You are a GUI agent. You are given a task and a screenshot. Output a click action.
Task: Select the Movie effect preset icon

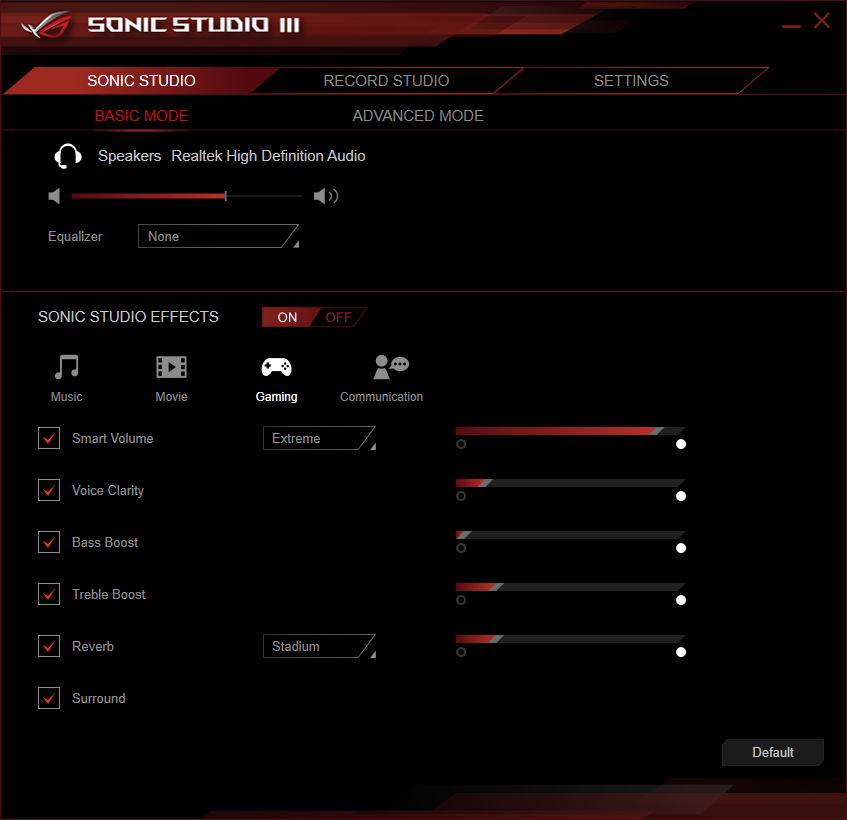click(171, 367)
